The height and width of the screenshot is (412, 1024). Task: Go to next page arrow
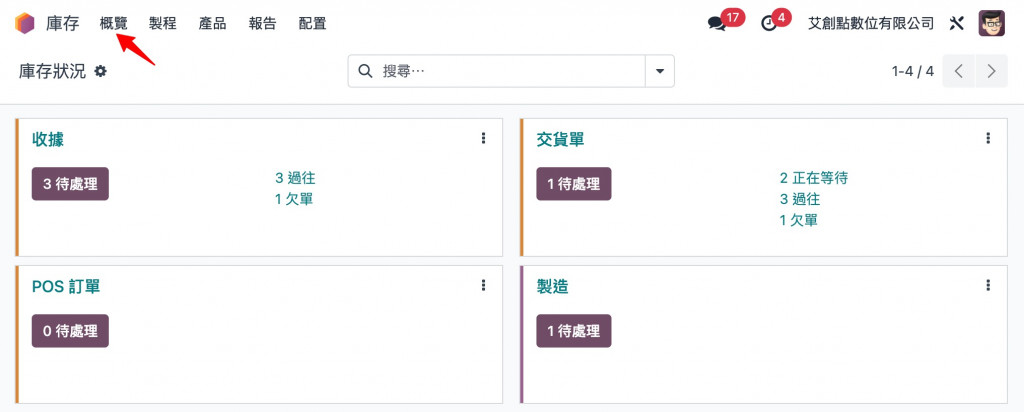[991, 71]
